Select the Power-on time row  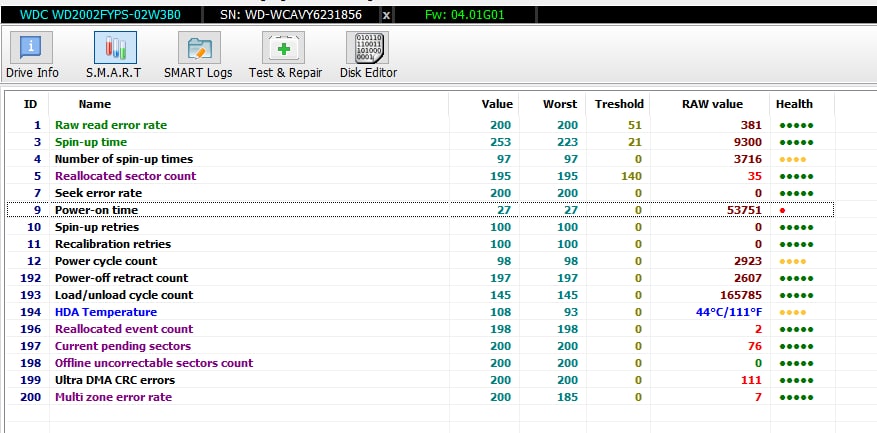pos(420,210)
